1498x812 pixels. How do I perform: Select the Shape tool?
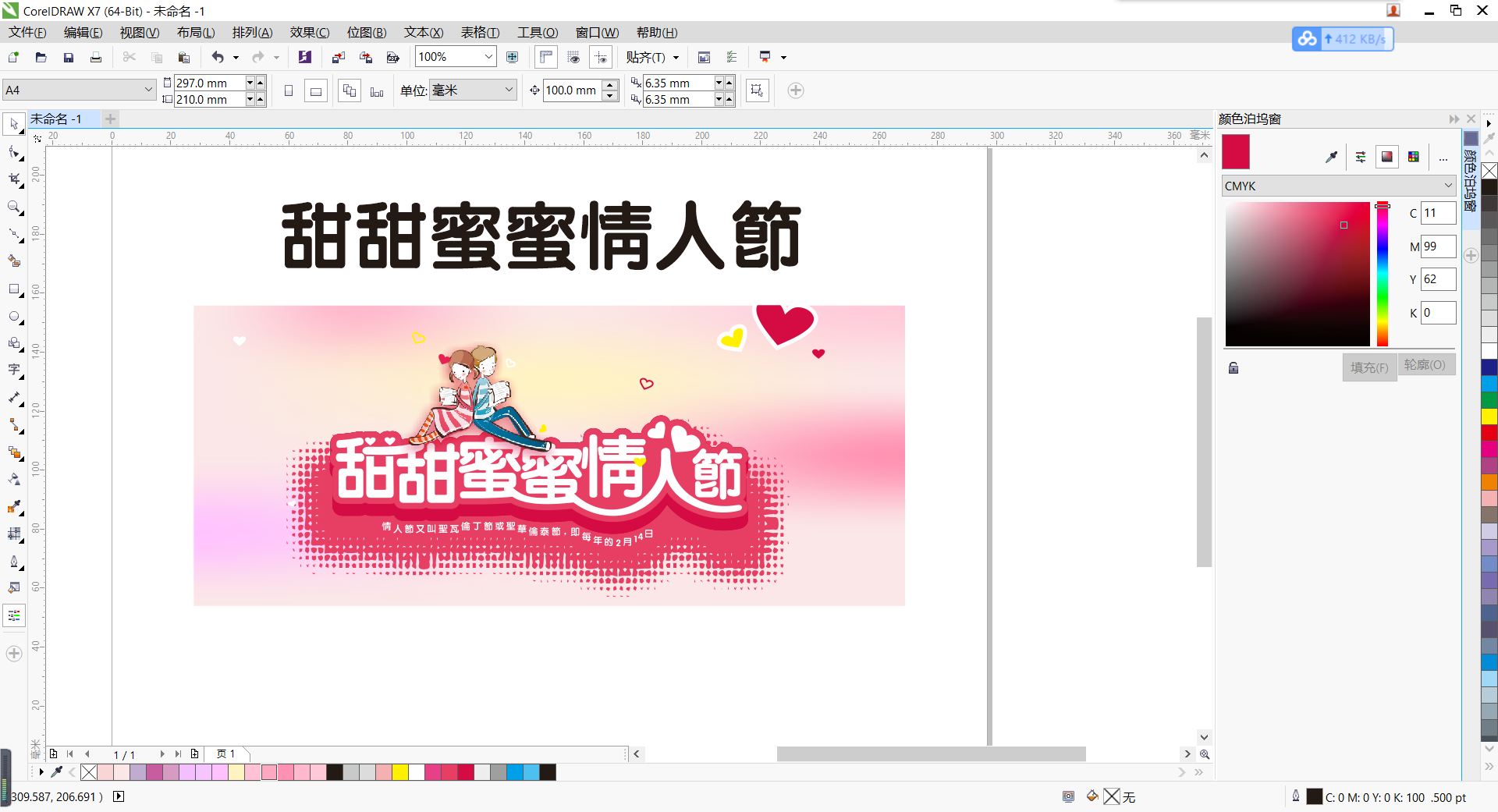(13, 152)
